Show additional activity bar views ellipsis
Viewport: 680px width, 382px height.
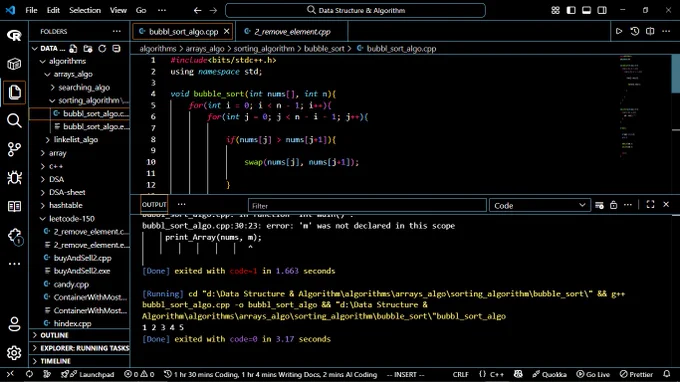tap(14, 264)
